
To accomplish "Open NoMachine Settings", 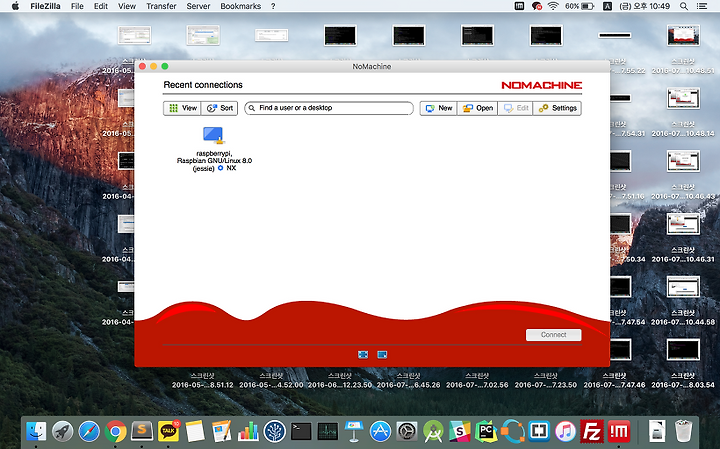I will (x=557, y=108).
